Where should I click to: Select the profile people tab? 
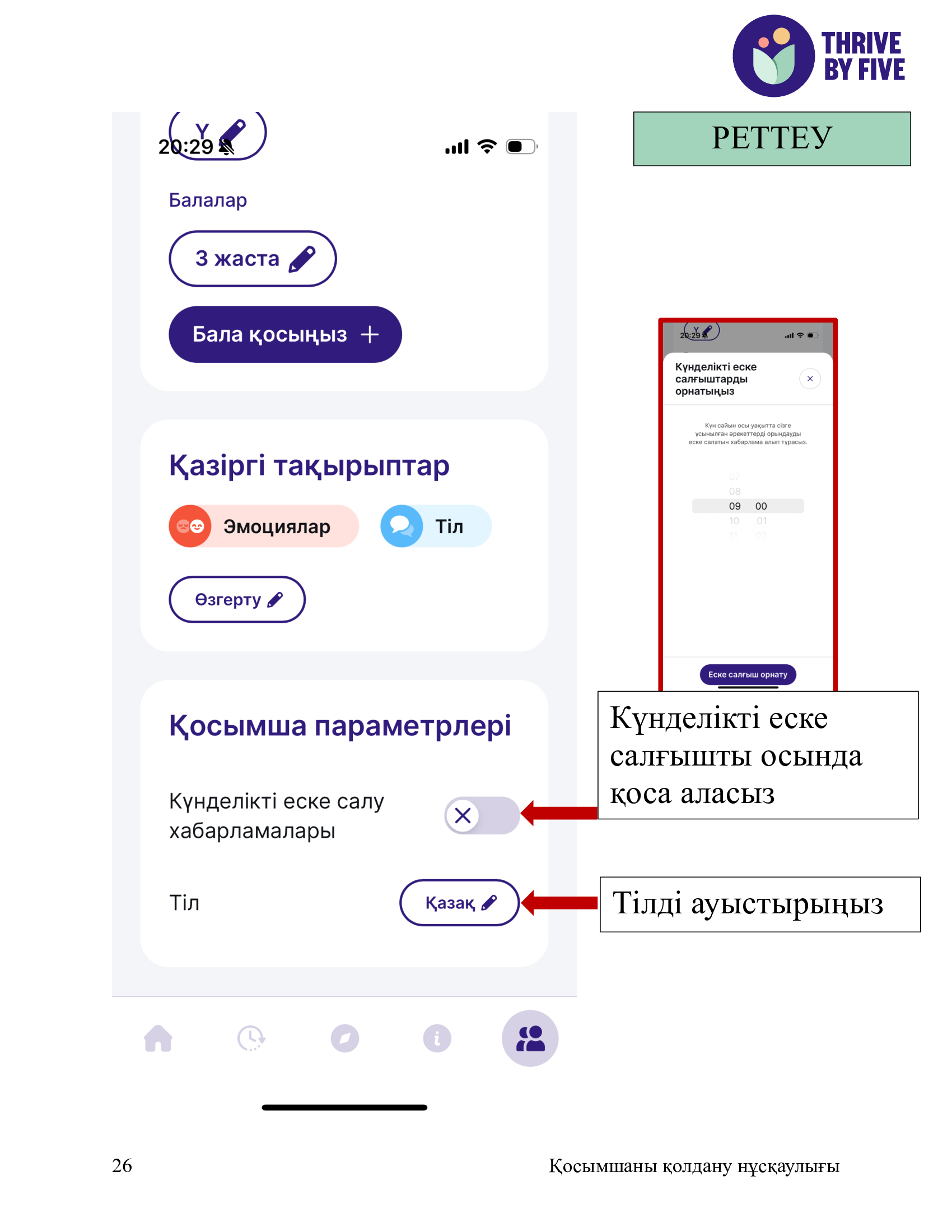(x=530, y=1038)
